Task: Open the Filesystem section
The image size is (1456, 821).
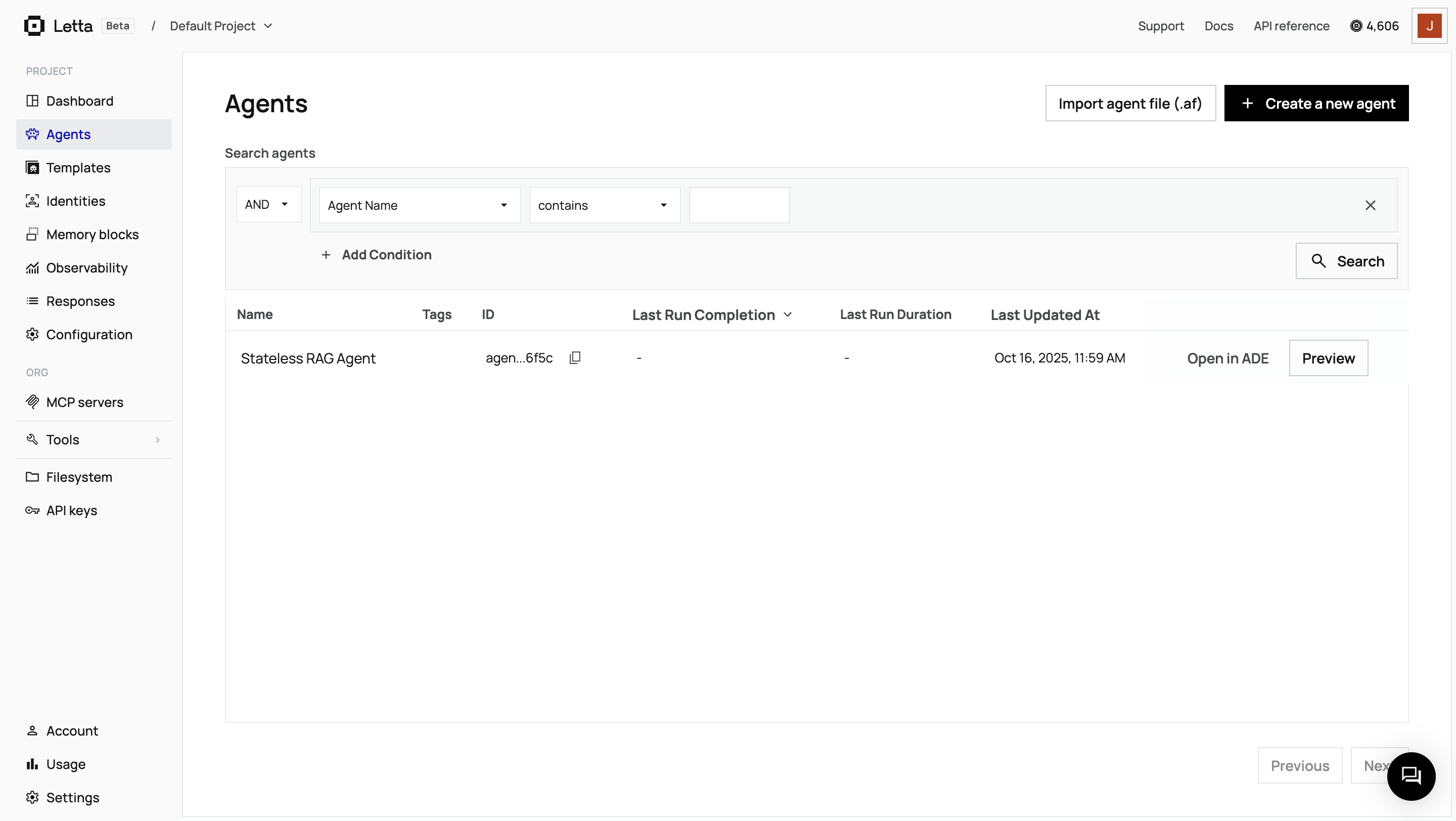Action: coord(79,477)
